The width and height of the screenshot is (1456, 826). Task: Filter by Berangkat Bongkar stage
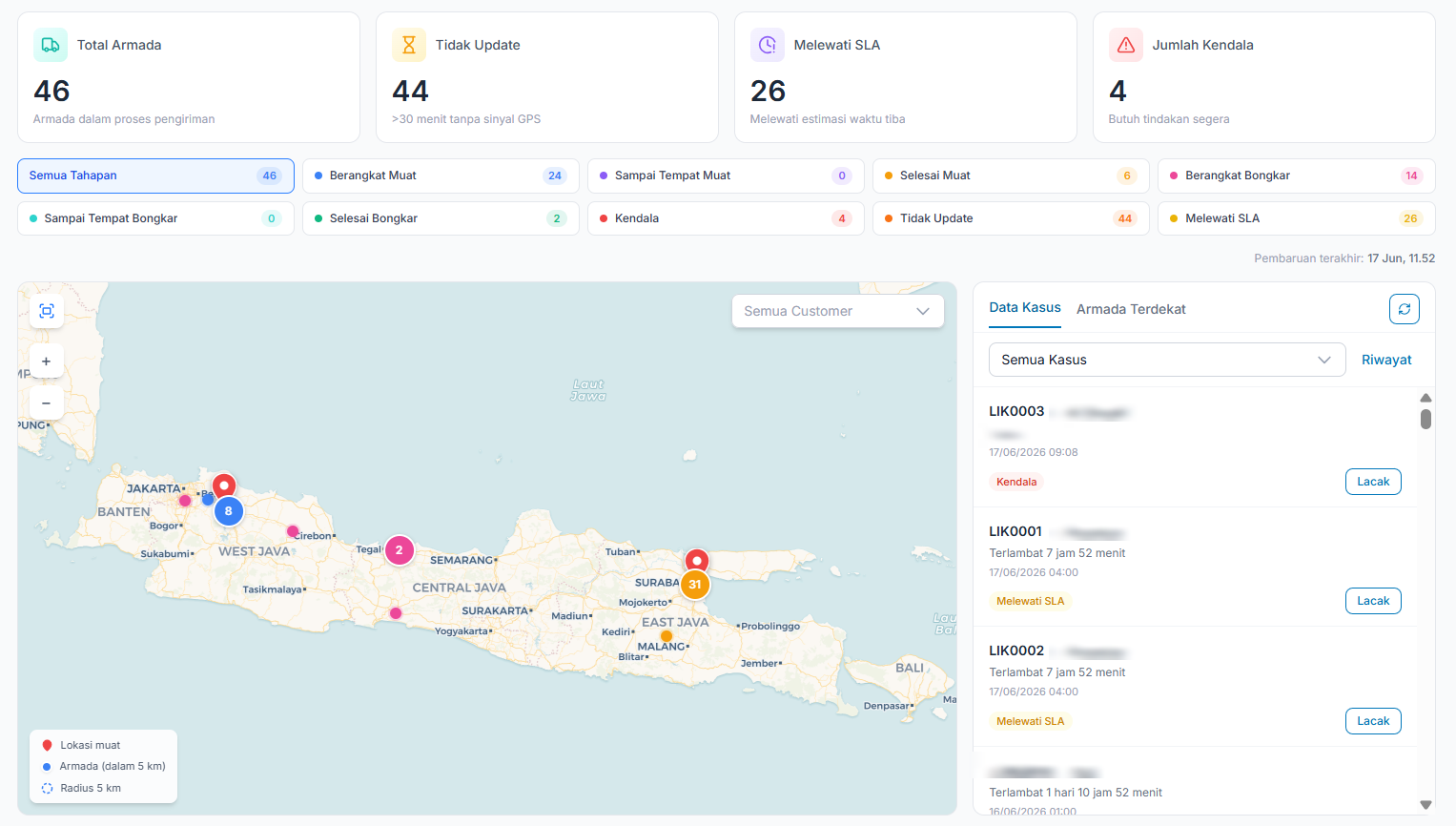1297,176
